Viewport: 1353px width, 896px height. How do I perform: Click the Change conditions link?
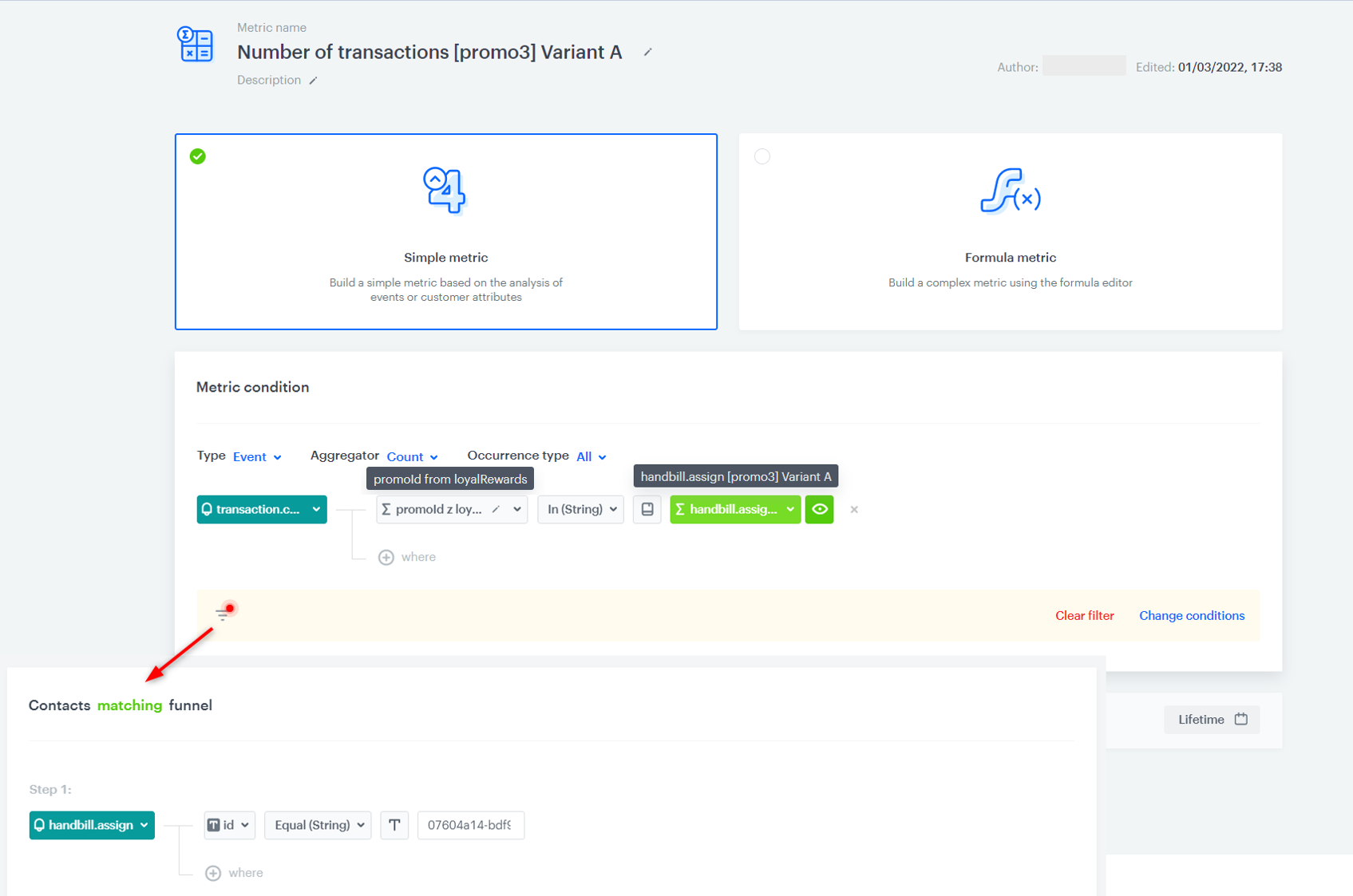[x=1191, y=615]
